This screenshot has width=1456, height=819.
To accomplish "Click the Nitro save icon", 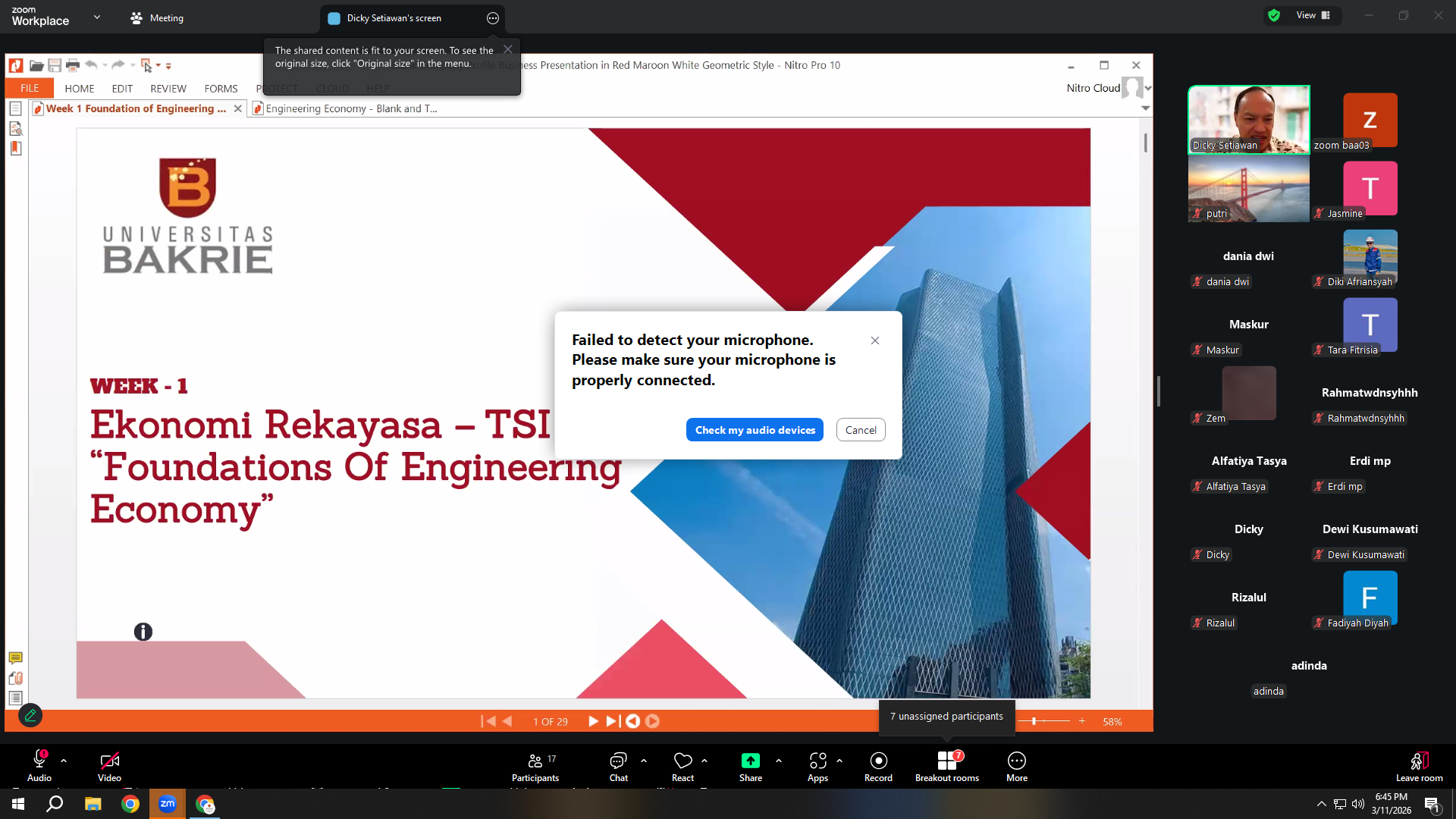I will tap(55, 66).
